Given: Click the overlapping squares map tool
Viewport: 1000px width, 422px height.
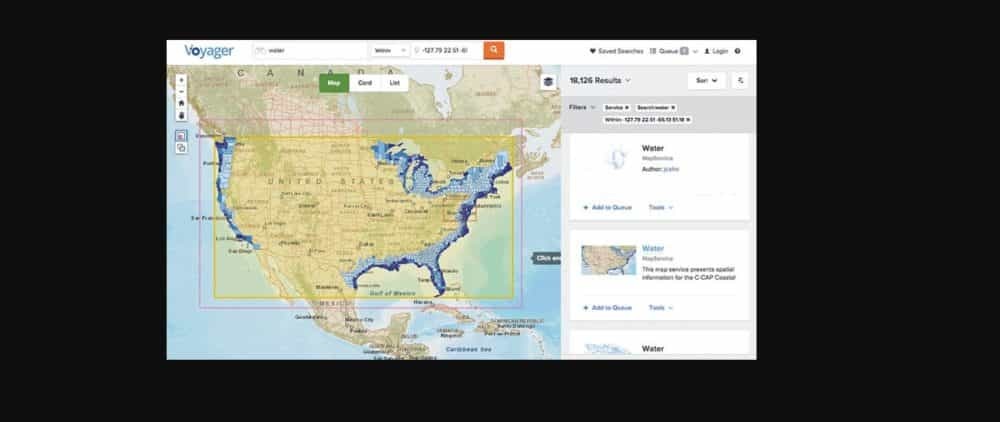Looking at the screenshot, I should pos(181,148).
